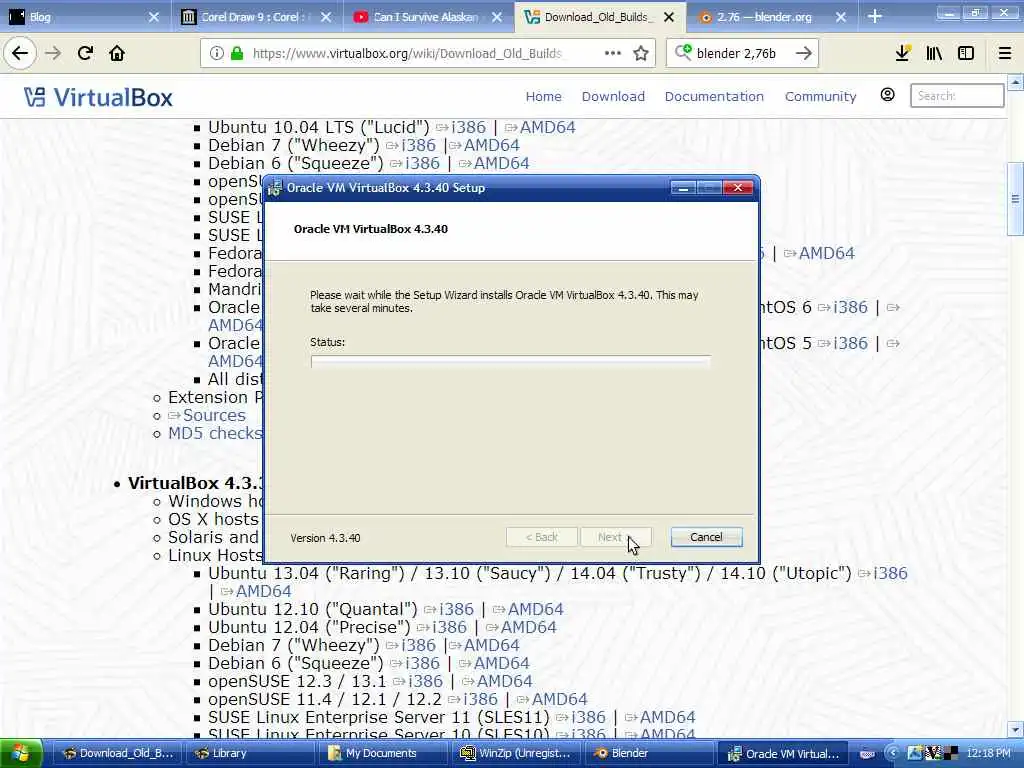
Task: Switch to Oracle VM VirtualBox taskbar button
Action: (x=784, y=754)
